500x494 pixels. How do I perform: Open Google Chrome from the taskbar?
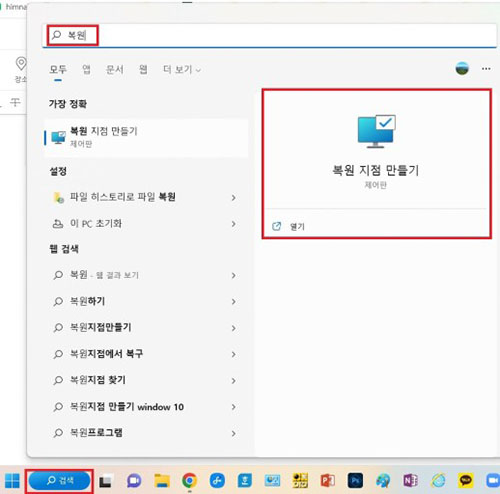pyautogui.click(x=189, y=481)
